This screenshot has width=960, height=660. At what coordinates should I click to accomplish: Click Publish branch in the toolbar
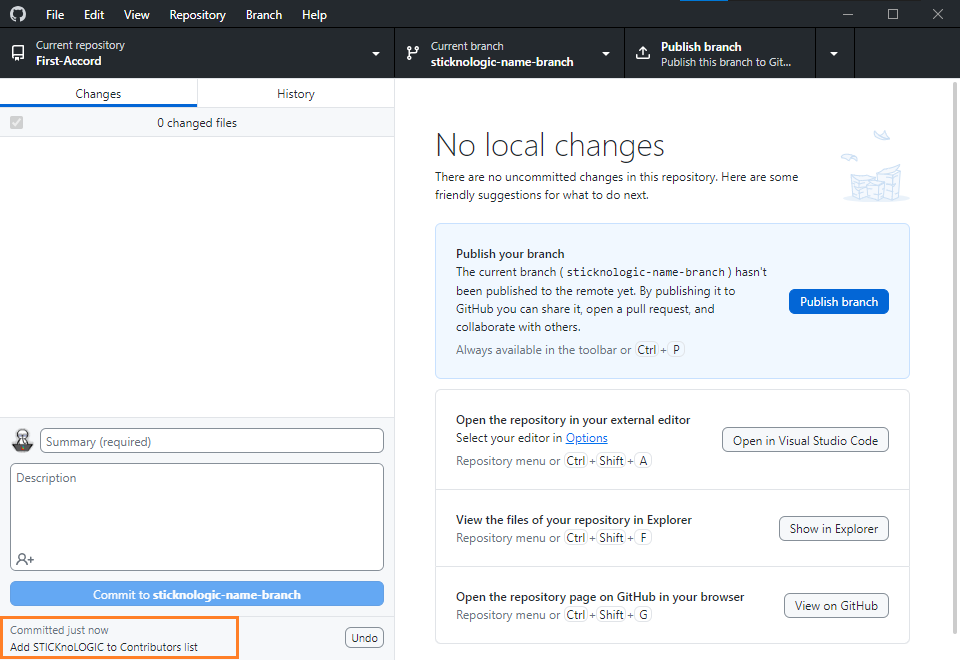(720, 54)
